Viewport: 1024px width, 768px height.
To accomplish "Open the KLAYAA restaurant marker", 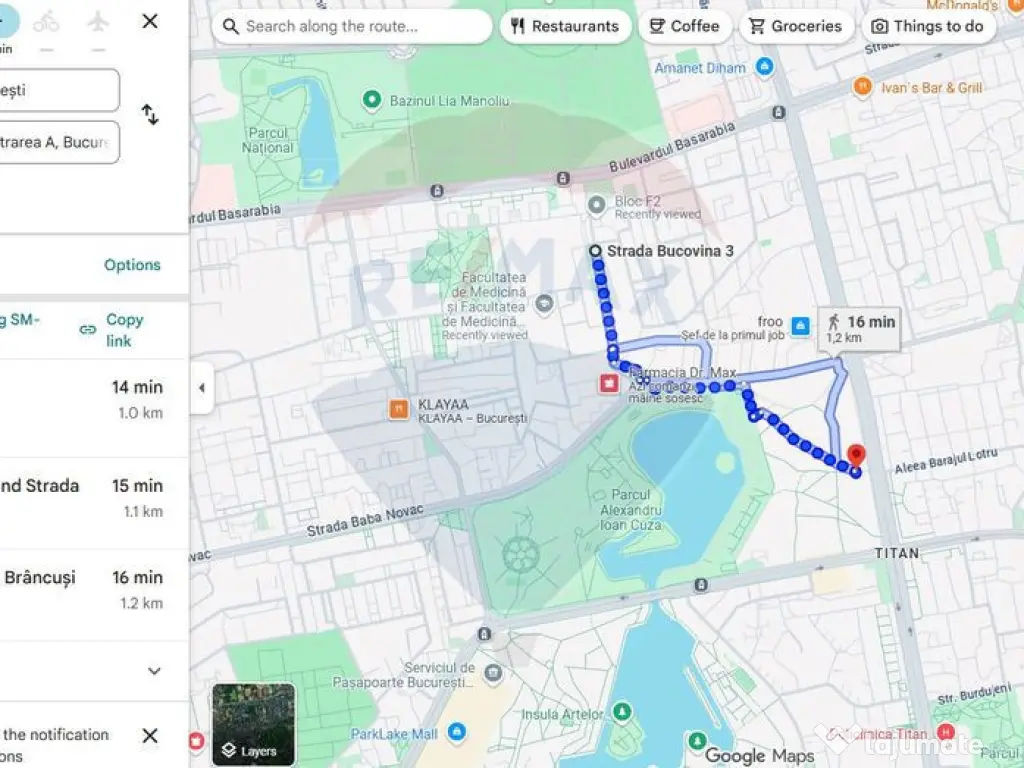I will click(398, 409).
